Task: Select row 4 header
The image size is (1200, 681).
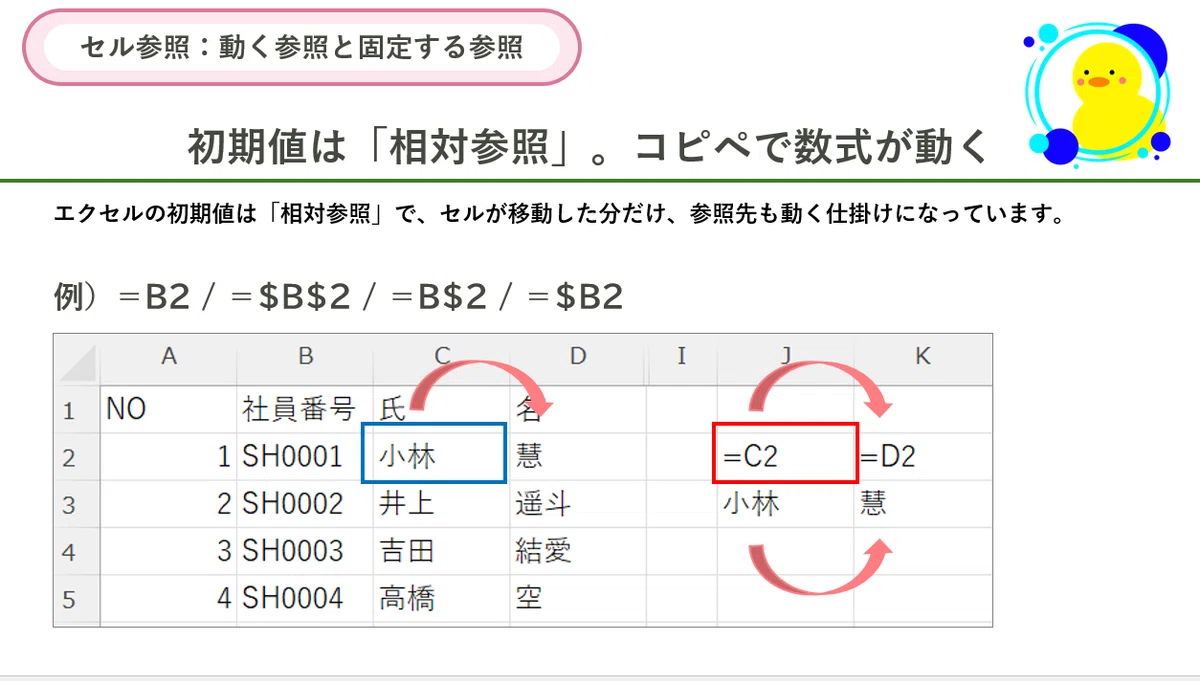Action: pos(77,551)
